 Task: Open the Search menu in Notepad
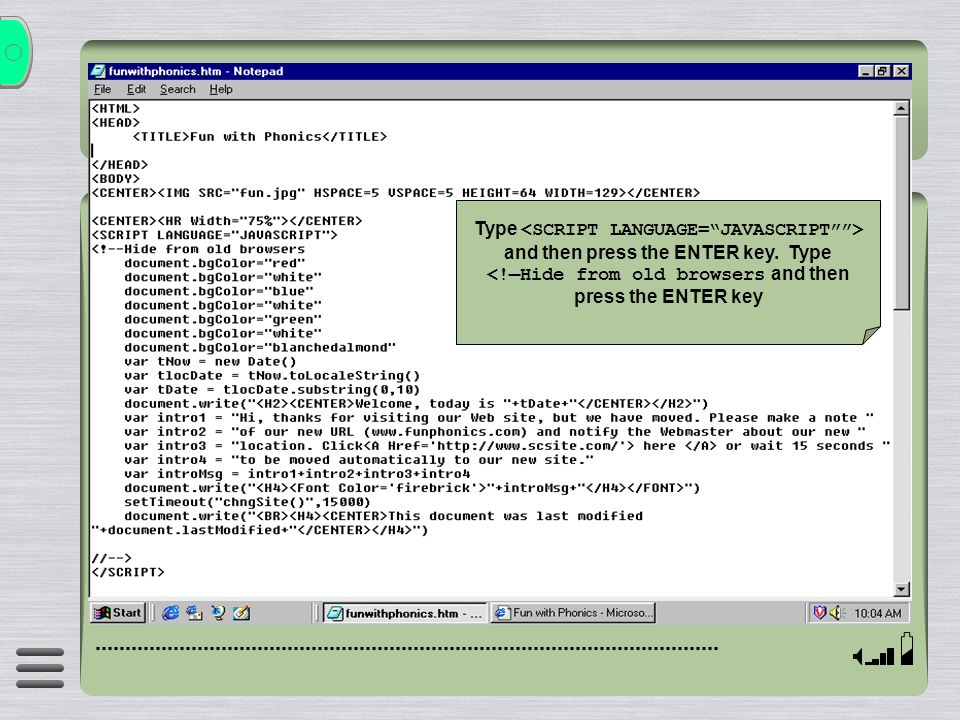178,89
